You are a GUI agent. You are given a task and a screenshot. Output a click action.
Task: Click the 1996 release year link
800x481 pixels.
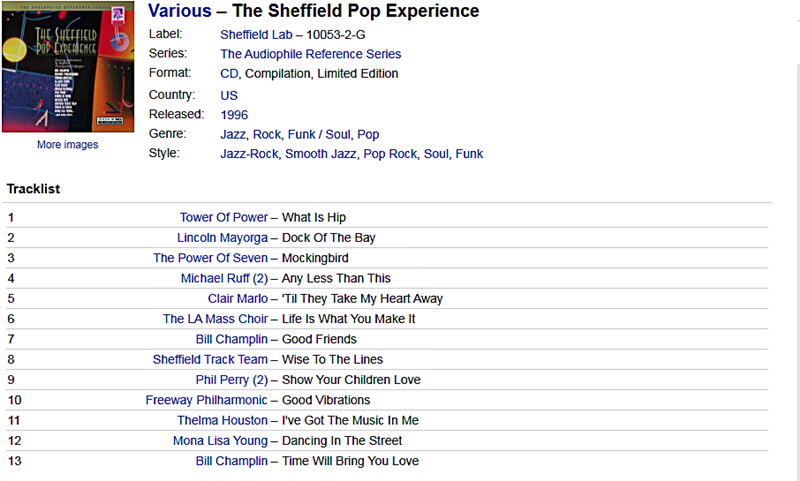(x=234, y=115)
